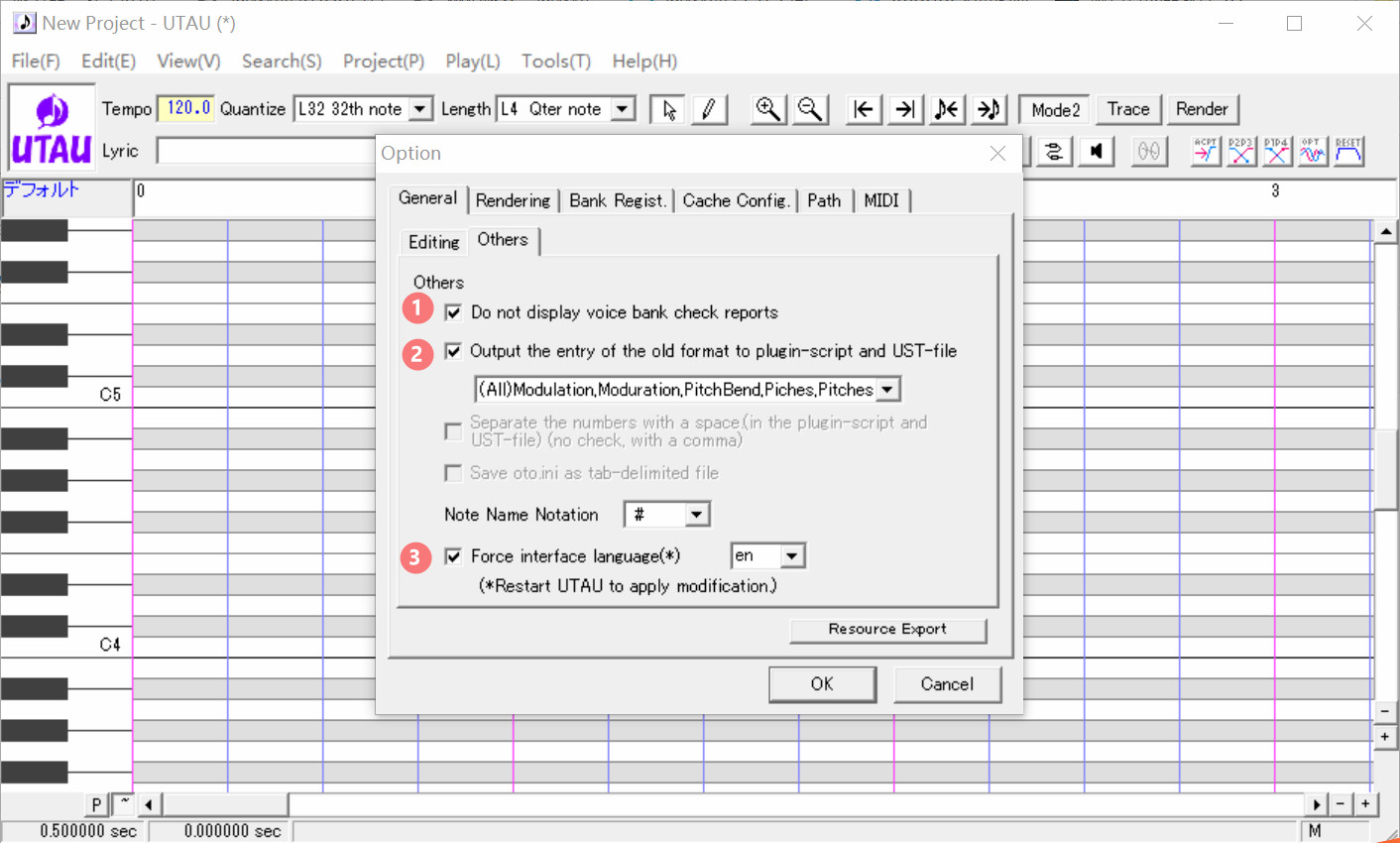Click the P2P3 crossfade icon
Image resolution: width=1400 pixels, height=843 pixels.
point(1241,151)
